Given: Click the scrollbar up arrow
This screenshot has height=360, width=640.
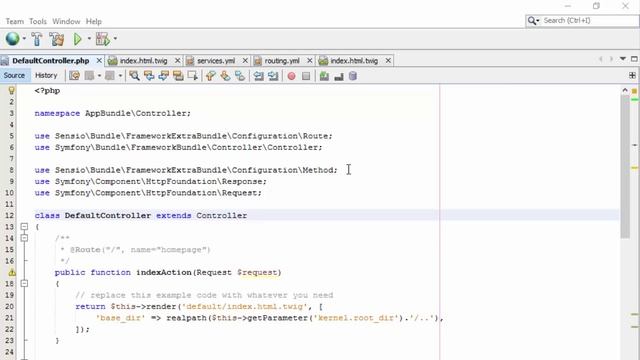Looking at the screenshot, I should point(625,90).
